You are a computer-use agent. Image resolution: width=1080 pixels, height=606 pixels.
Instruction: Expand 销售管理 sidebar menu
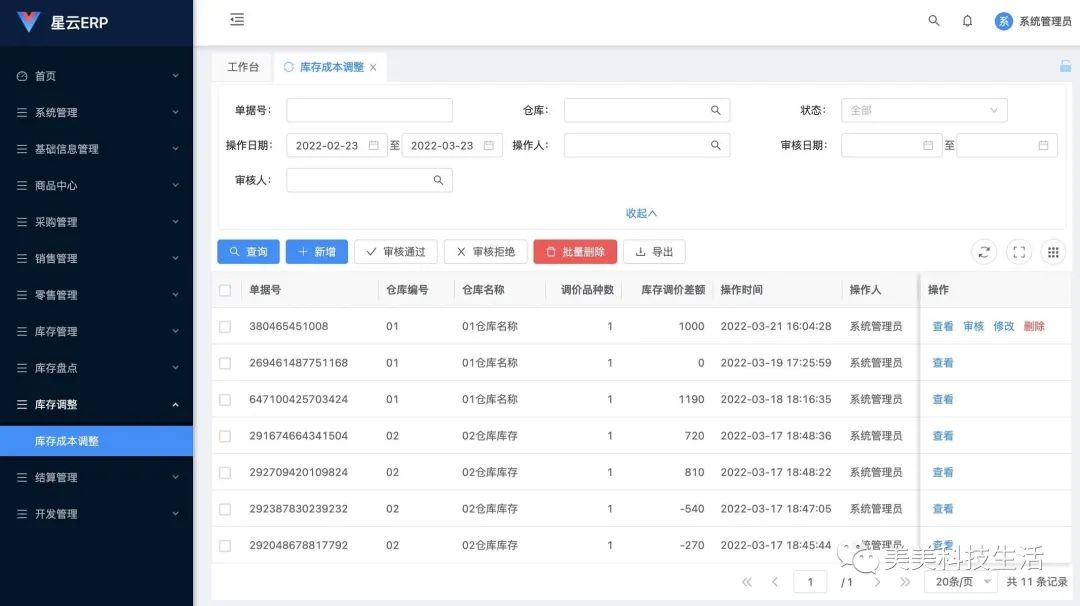tap(96, 258)
